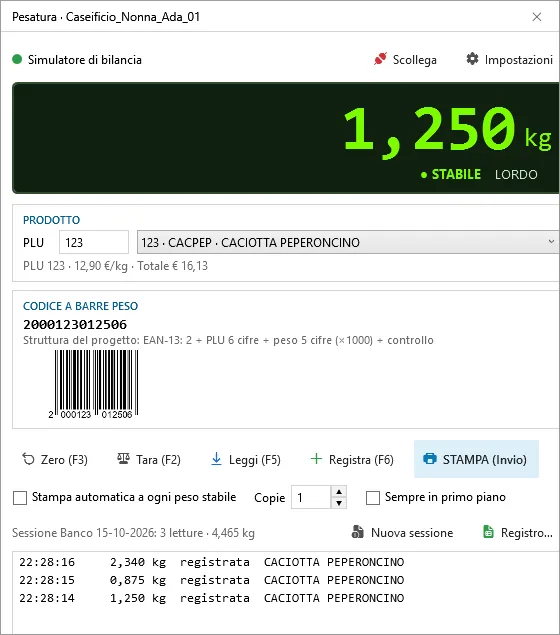Click the Registra (F6) button label
The image size is (560, 635).
pyautogui.click(x=361, y=460)
